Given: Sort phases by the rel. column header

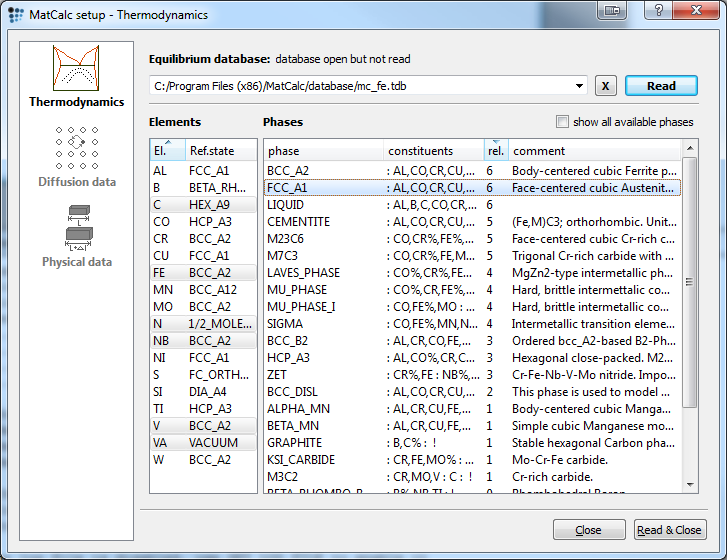Looking at the screenshot, I should point(495,151).
